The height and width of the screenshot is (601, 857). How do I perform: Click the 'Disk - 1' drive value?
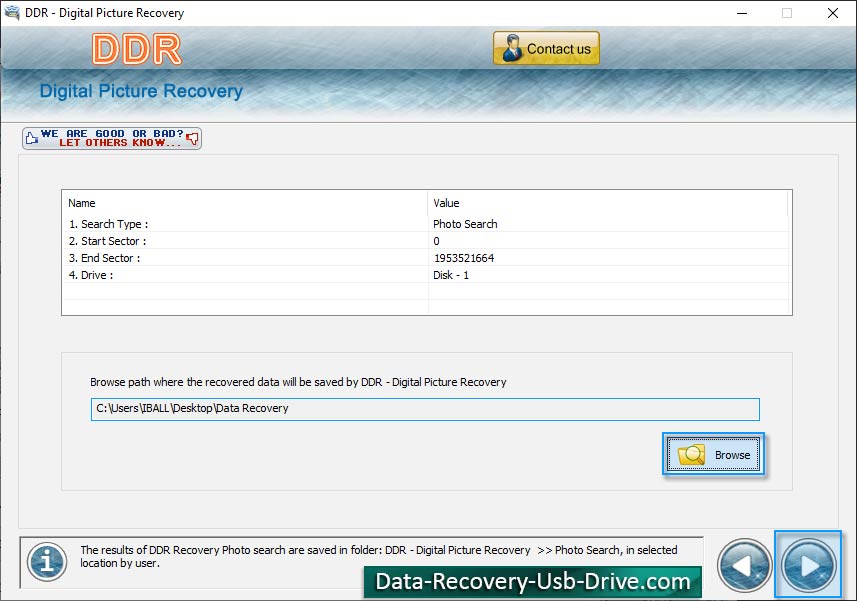coord(451,275)
